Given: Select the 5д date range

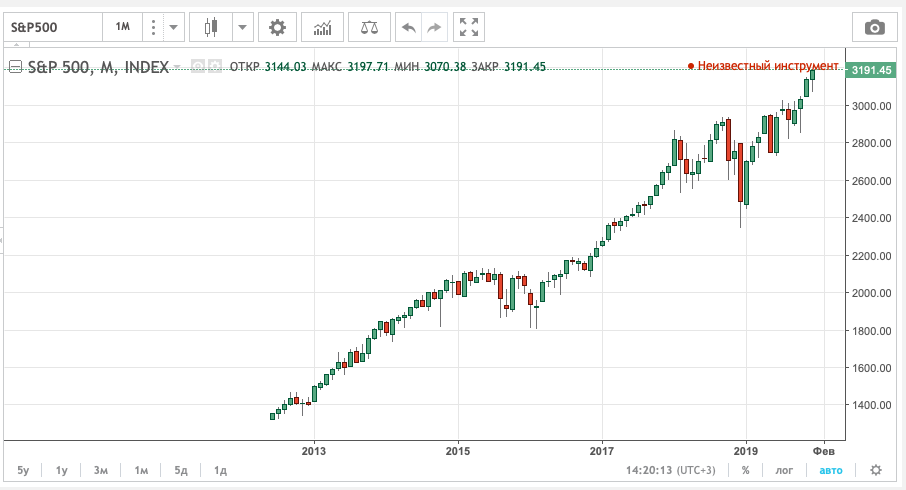Looking at the screenshot, I should coord(181,470).
